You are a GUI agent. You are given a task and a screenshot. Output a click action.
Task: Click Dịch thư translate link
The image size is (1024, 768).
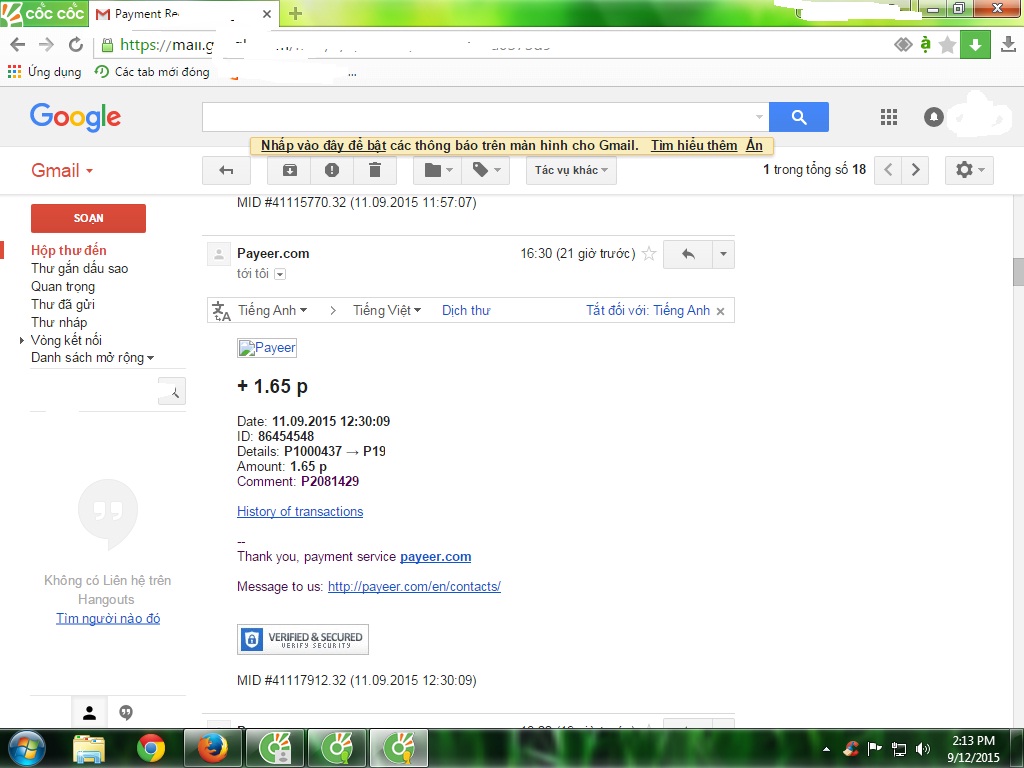point(466,310)
